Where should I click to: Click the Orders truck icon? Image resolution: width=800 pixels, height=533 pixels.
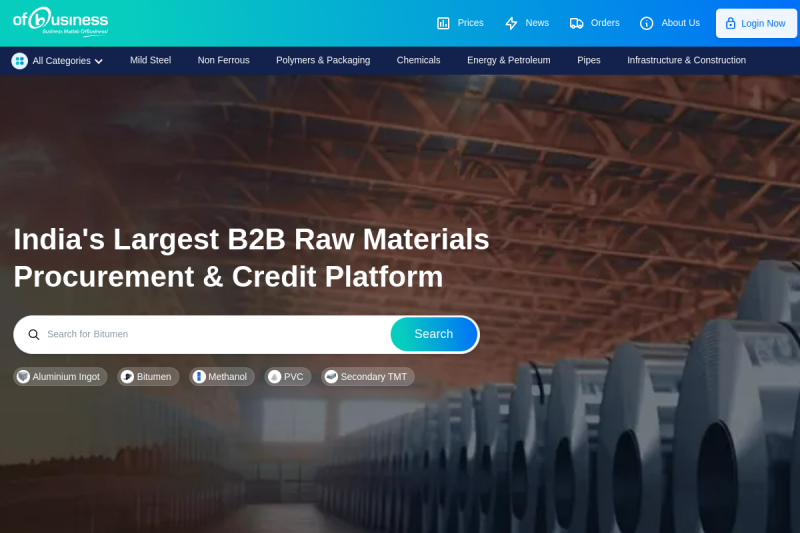tap(576, 23)
